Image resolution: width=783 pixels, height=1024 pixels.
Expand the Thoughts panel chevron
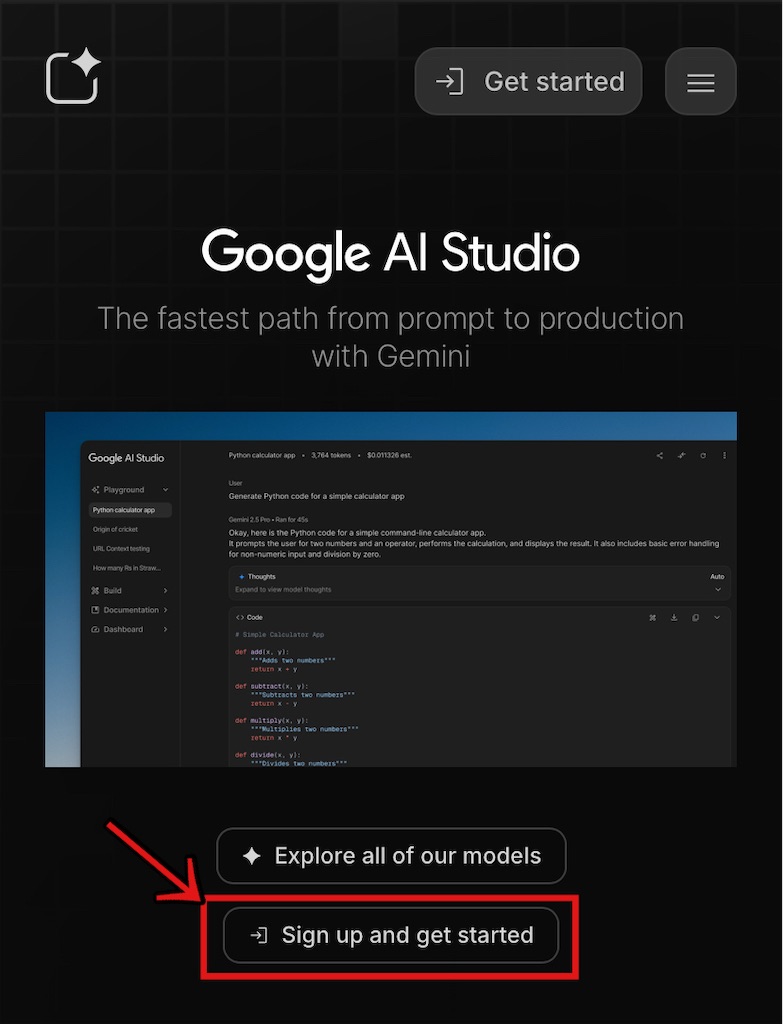718,589
